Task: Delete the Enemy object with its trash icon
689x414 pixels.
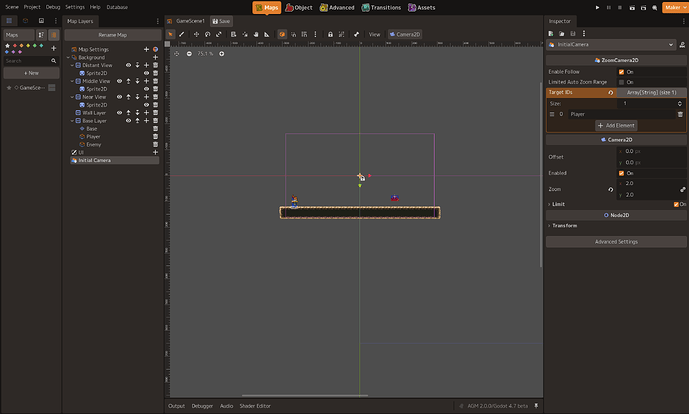Action: (x=155, y=145)
